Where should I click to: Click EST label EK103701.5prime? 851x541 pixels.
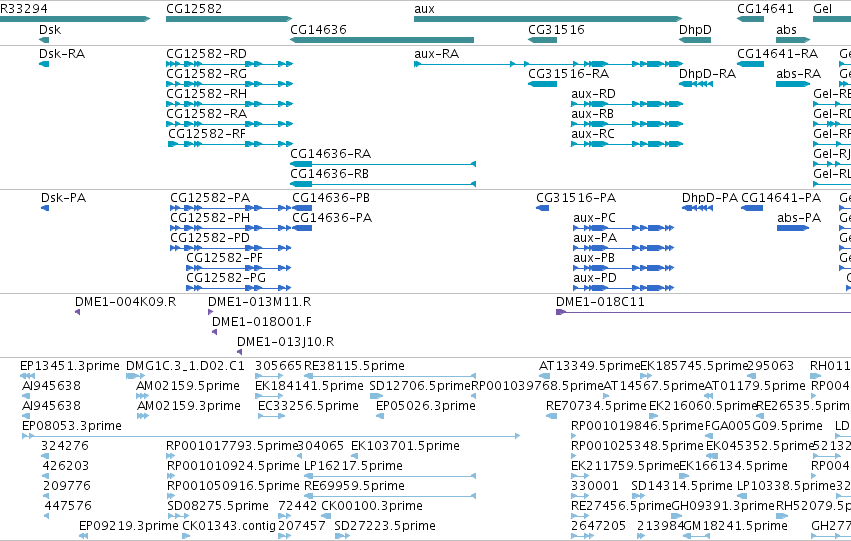coord(405,446)
